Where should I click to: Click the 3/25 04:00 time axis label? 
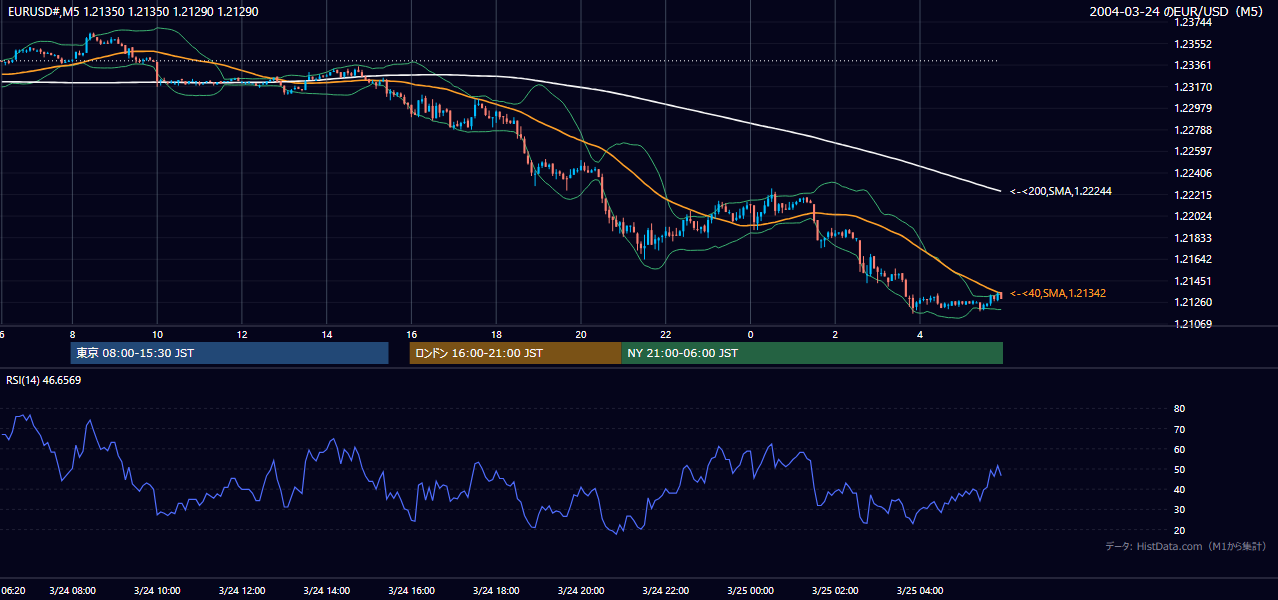tap(921, 591)
